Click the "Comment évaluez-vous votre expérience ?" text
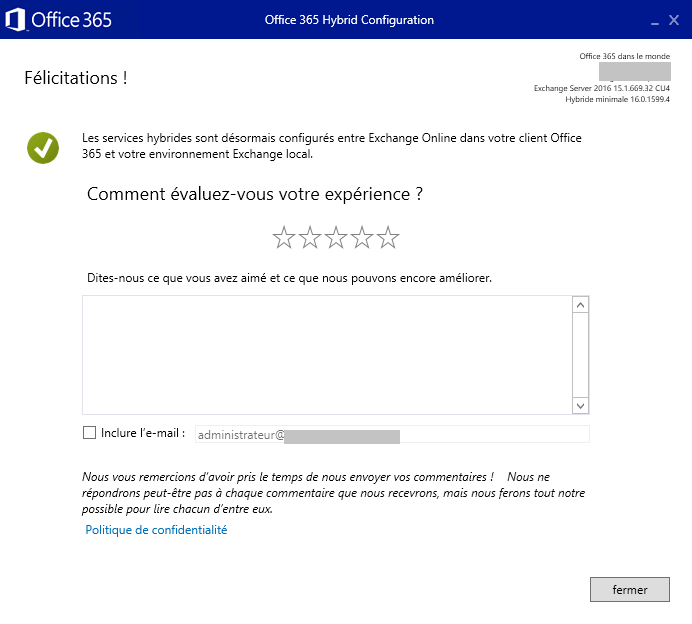692x624 pixels. point(255,194)
